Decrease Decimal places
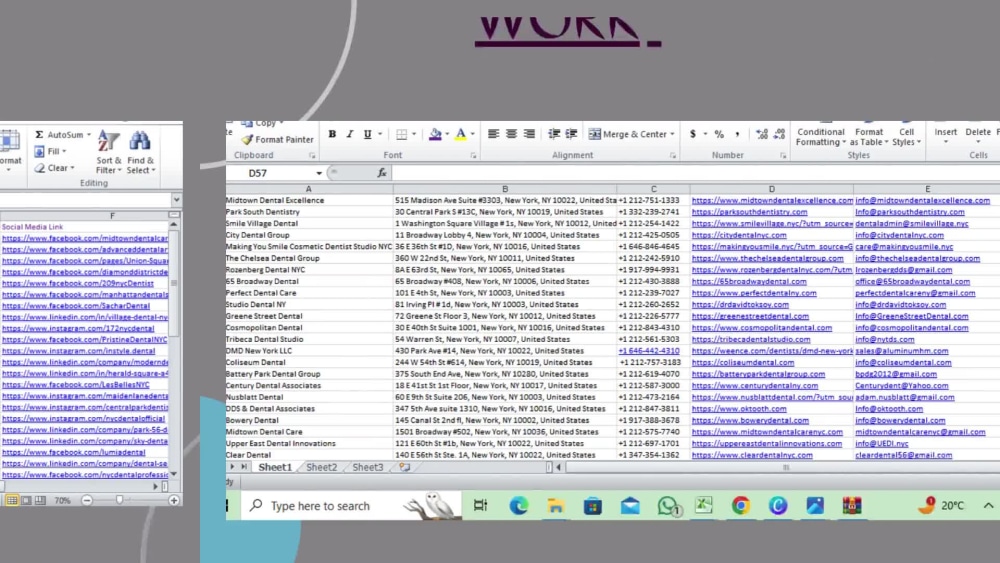This screenshot has height=563, width=1000. click(779, 134)
